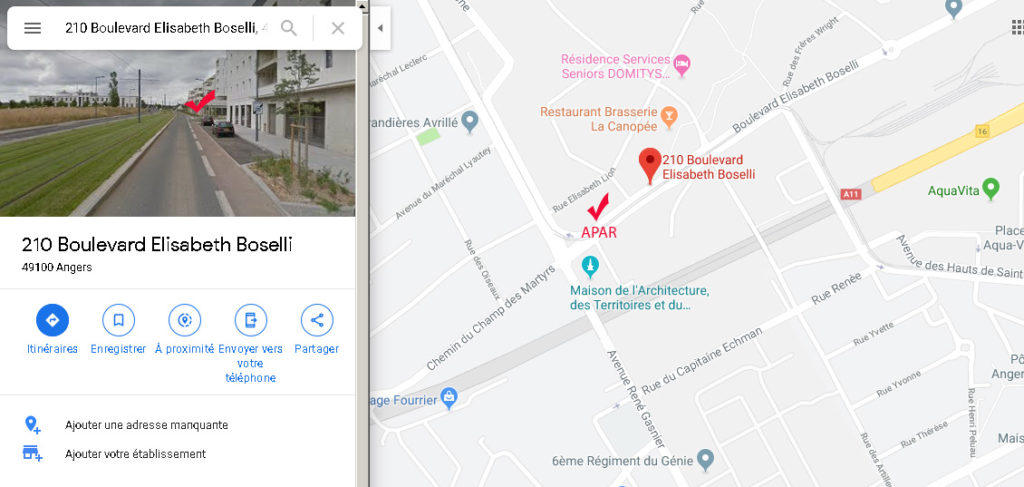This screenshot has height=487, width=1024.
Task: Clear search with the X icon
Action: tap(338, 28)
